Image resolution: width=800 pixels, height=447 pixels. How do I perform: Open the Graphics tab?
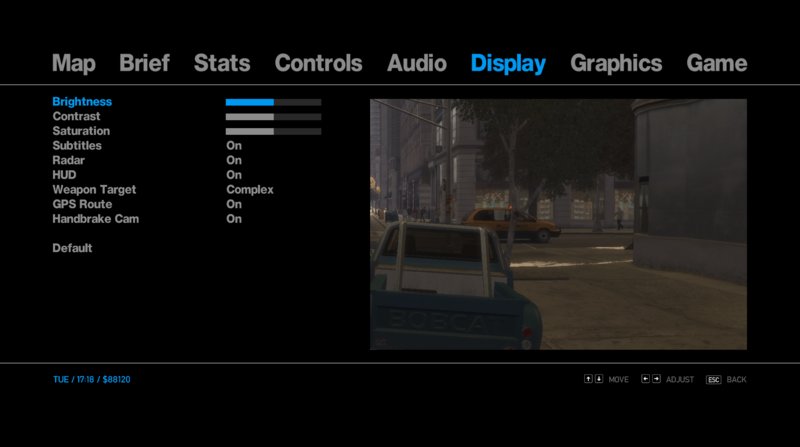616,64
